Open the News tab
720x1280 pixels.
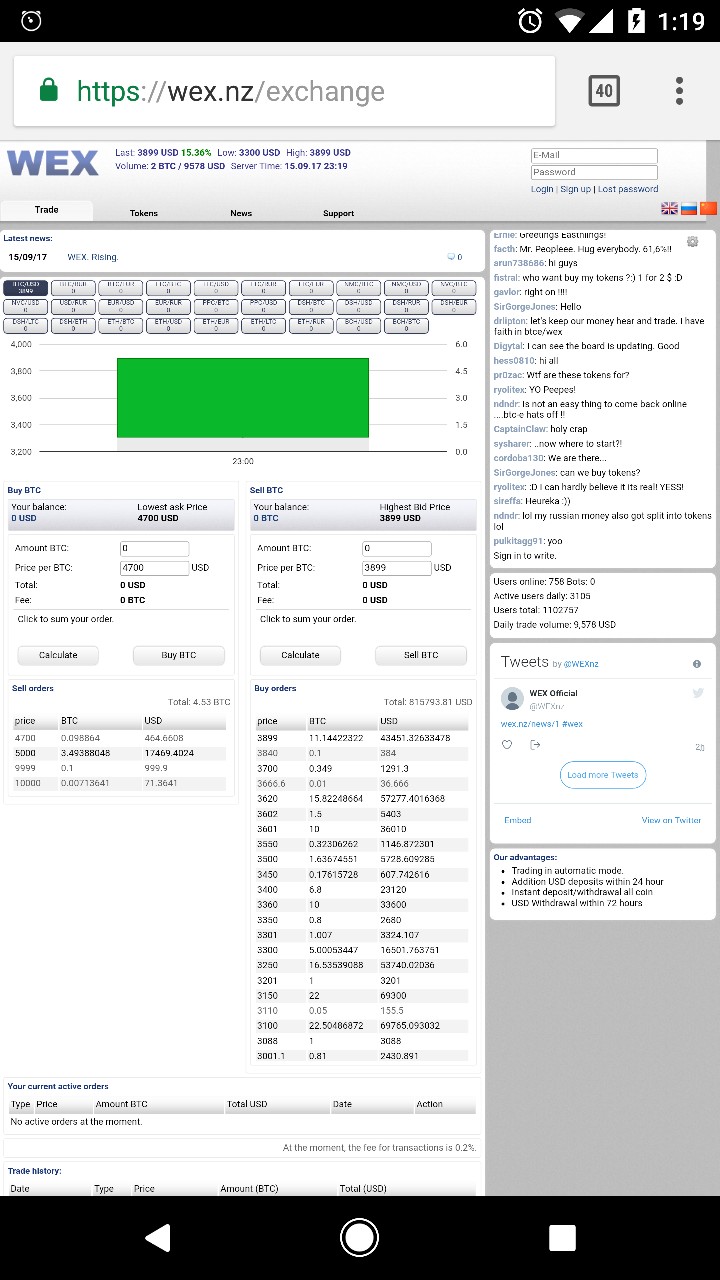pos(241,213)
